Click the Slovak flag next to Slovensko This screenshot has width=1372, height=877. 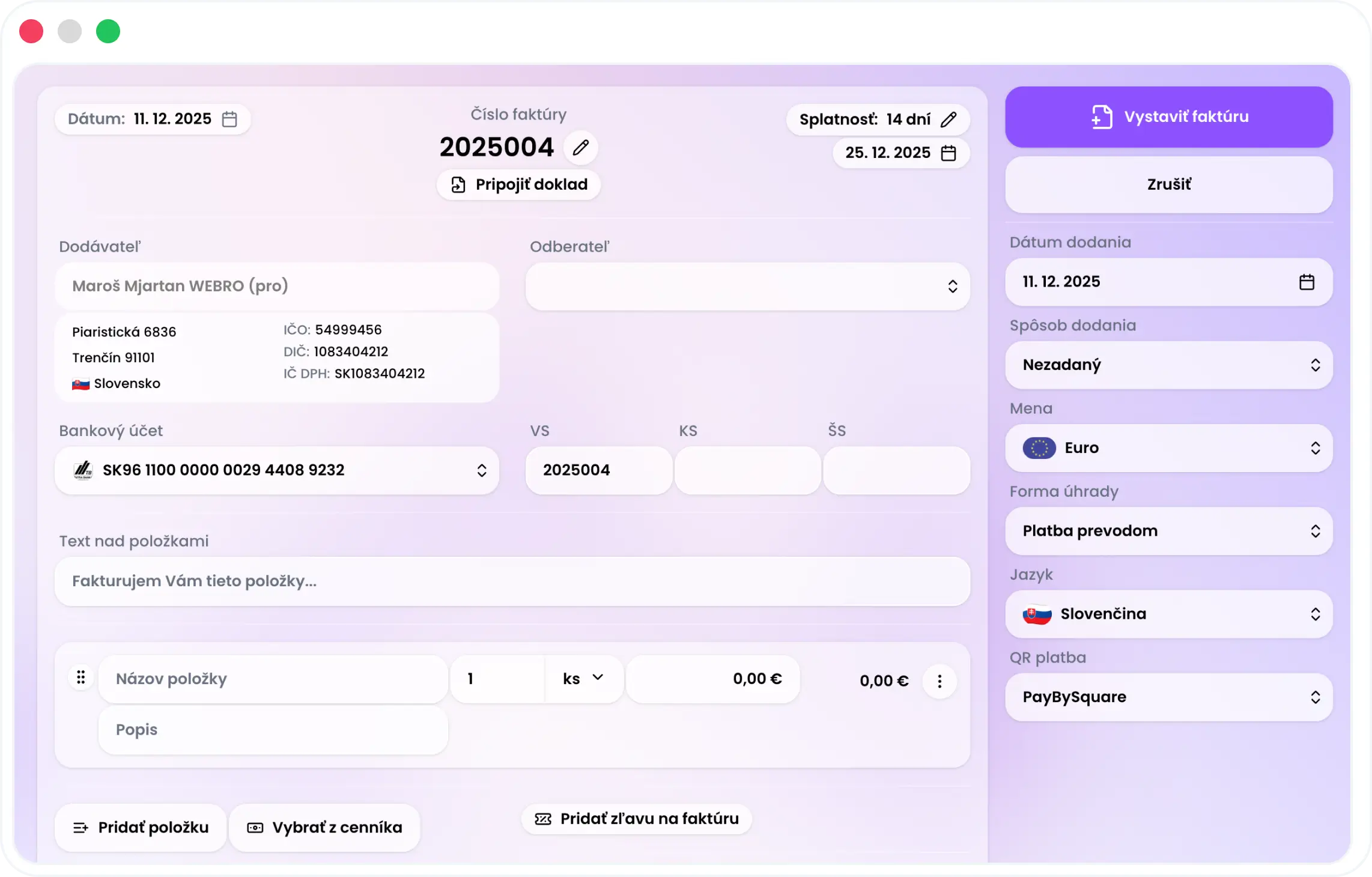80,383
